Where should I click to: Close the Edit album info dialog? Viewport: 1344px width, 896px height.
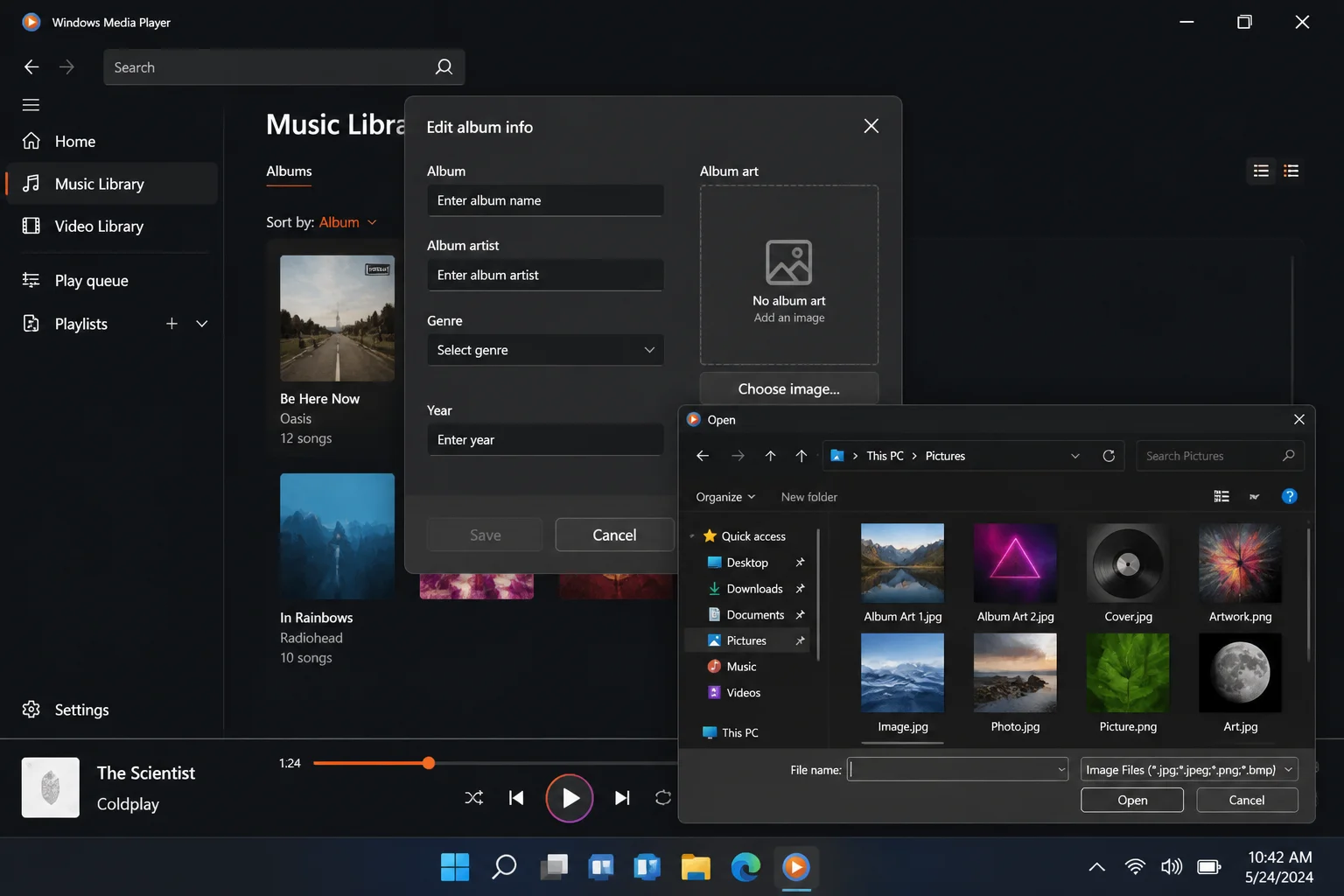(871, 126)
